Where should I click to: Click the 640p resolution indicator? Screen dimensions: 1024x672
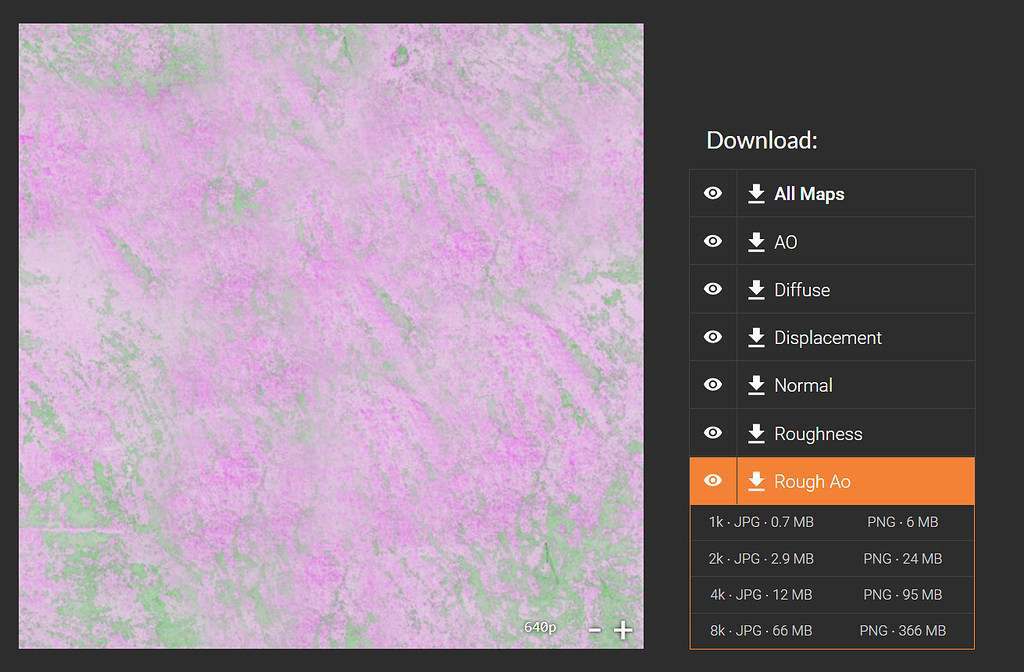[539, 627]
